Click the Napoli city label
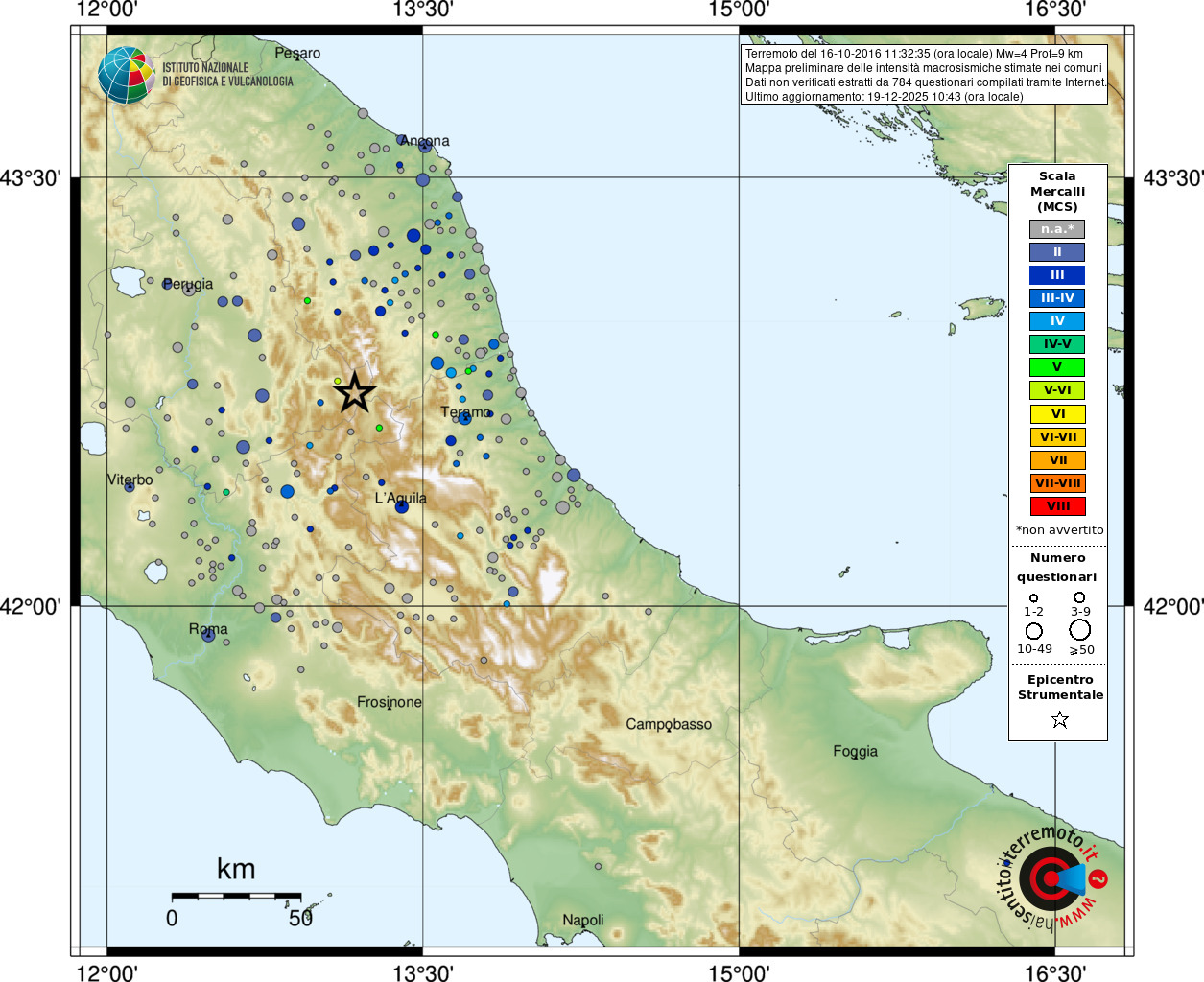 (583, 920)
